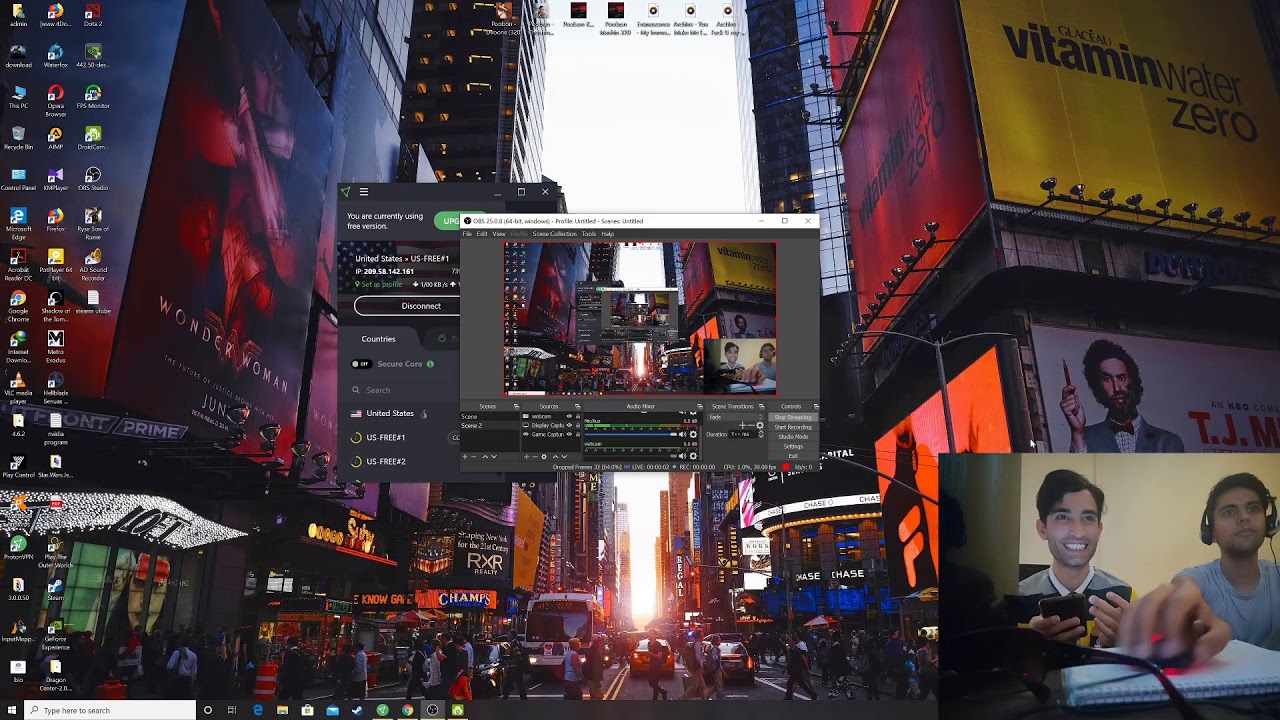
Task: Mute the webcam audio channel speaker icon
Action: [x=682, y=456]
